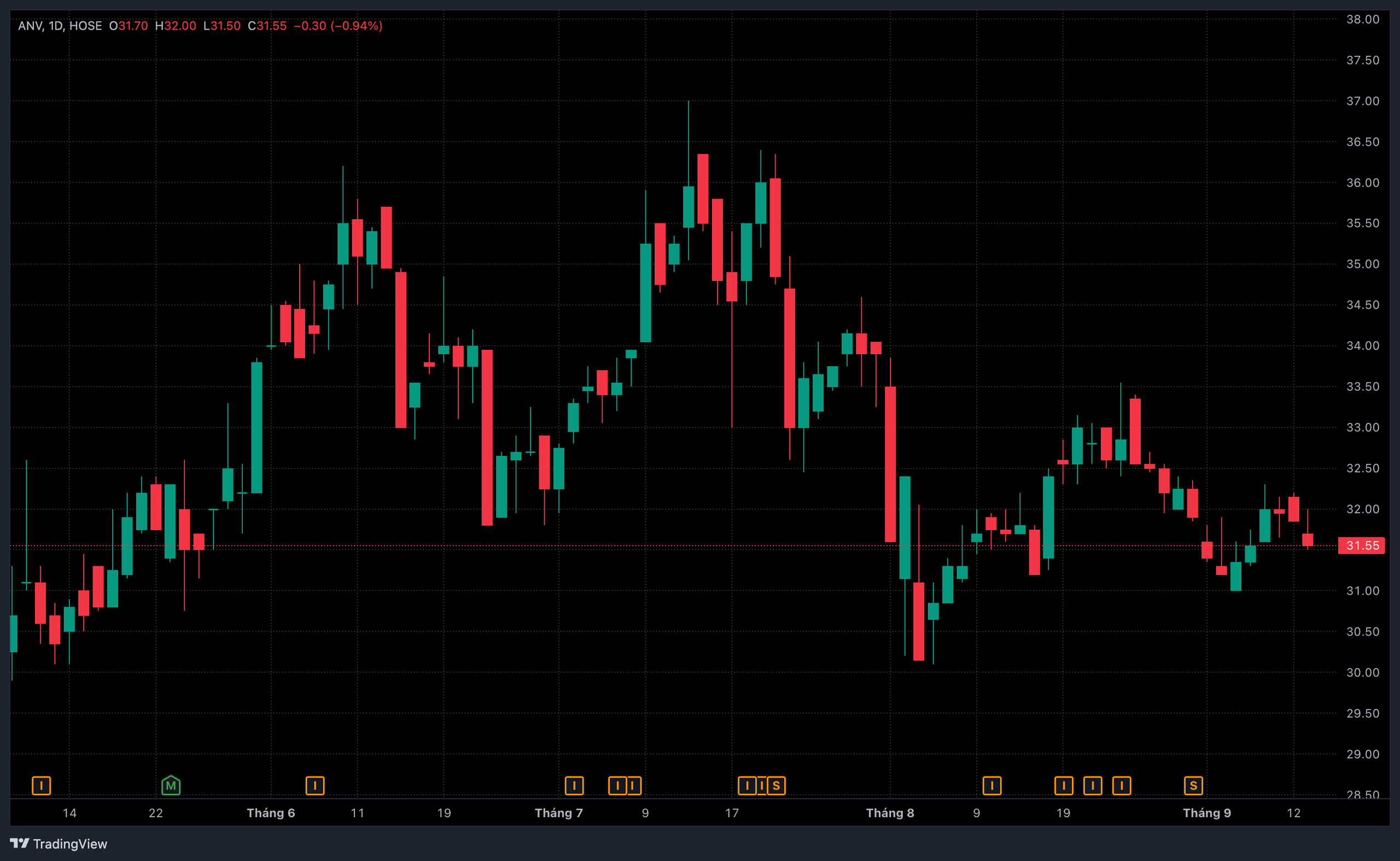Image resolution: width=1400 pixels, height=861 pixels.
Task: Click the 33.00 price axis label
Action: (x=1363, y=427)
